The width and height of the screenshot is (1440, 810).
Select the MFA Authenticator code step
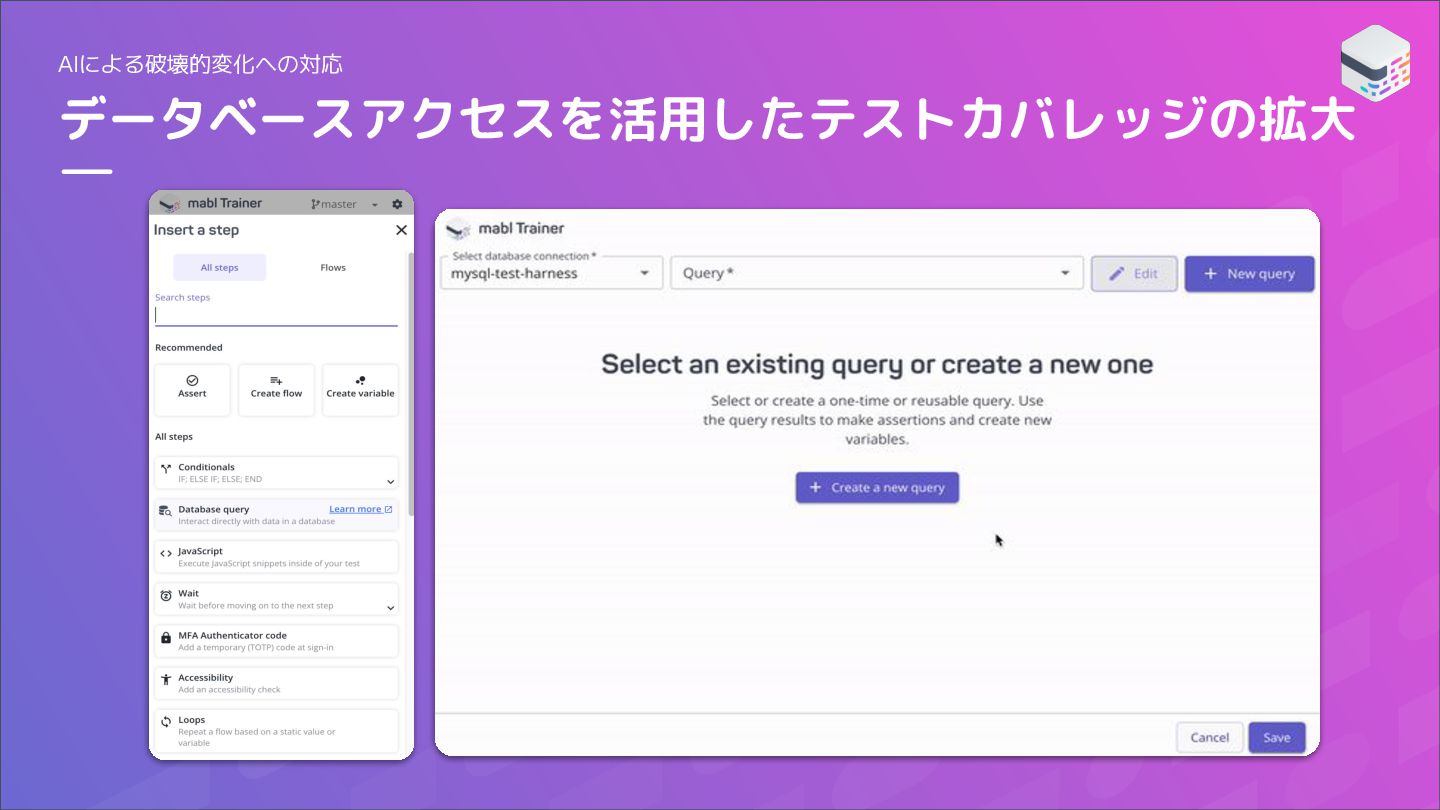tap(276, 641)
